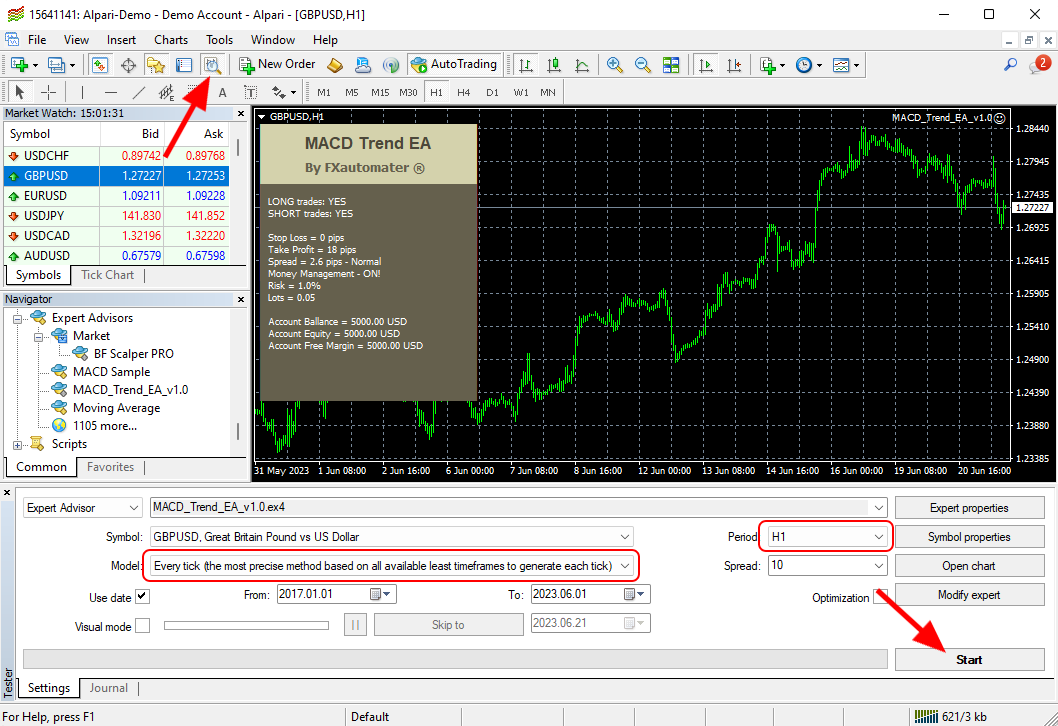Switch chart to candlesticks style
This screenshot has width=1058, height=726.
coord(554,65)
